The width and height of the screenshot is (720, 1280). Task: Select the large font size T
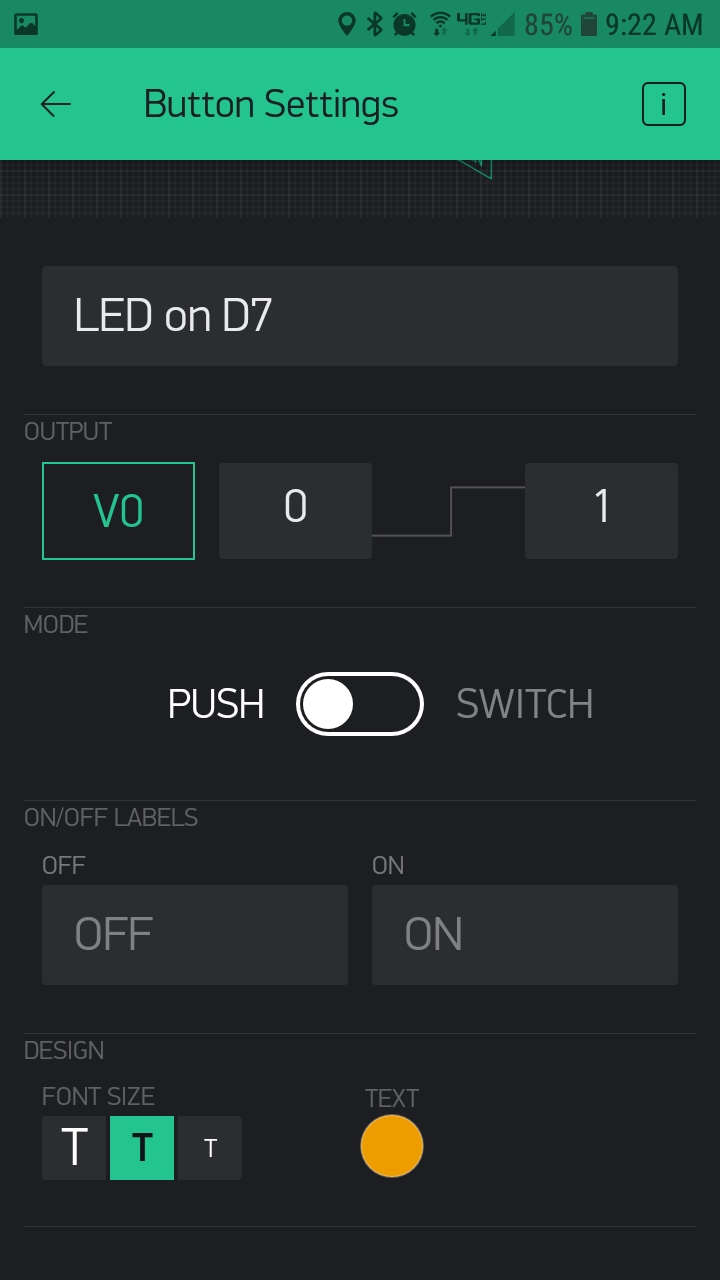[74, 1148]
